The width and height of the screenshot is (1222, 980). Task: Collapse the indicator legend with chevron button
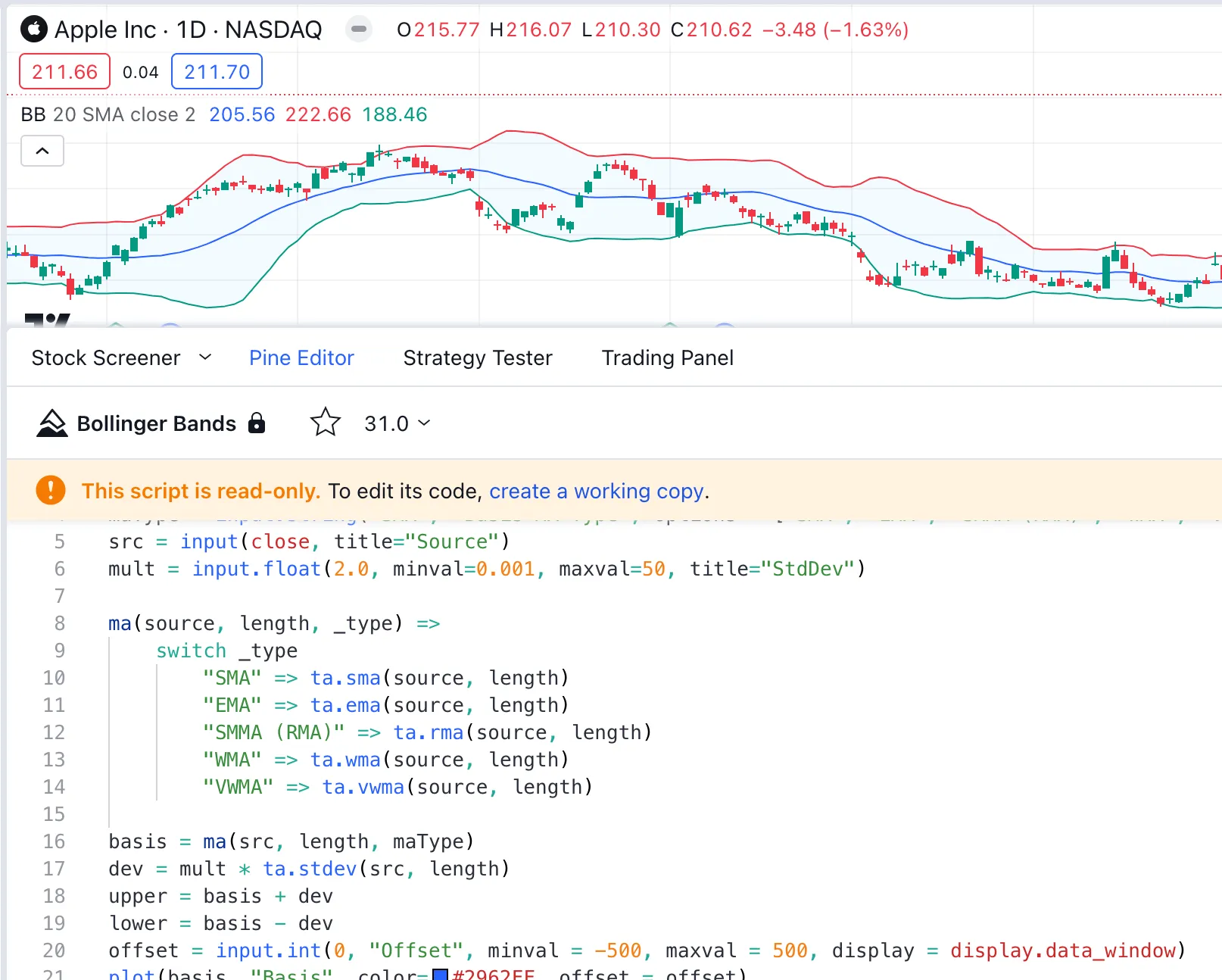point(42,151)
